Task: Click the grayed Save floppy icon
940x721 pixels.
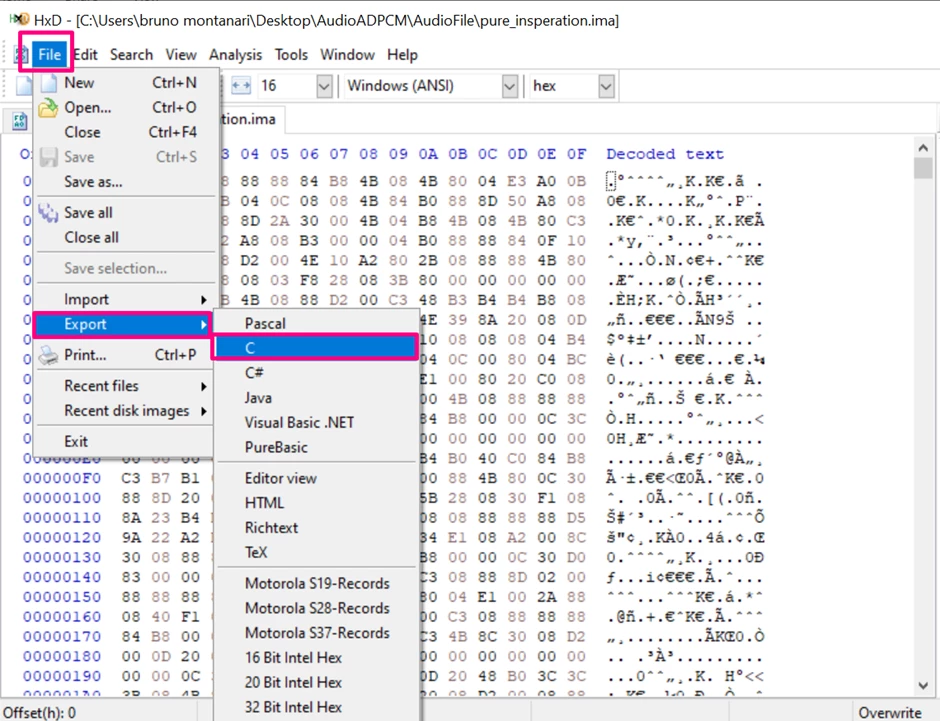Action: point(49,157)
